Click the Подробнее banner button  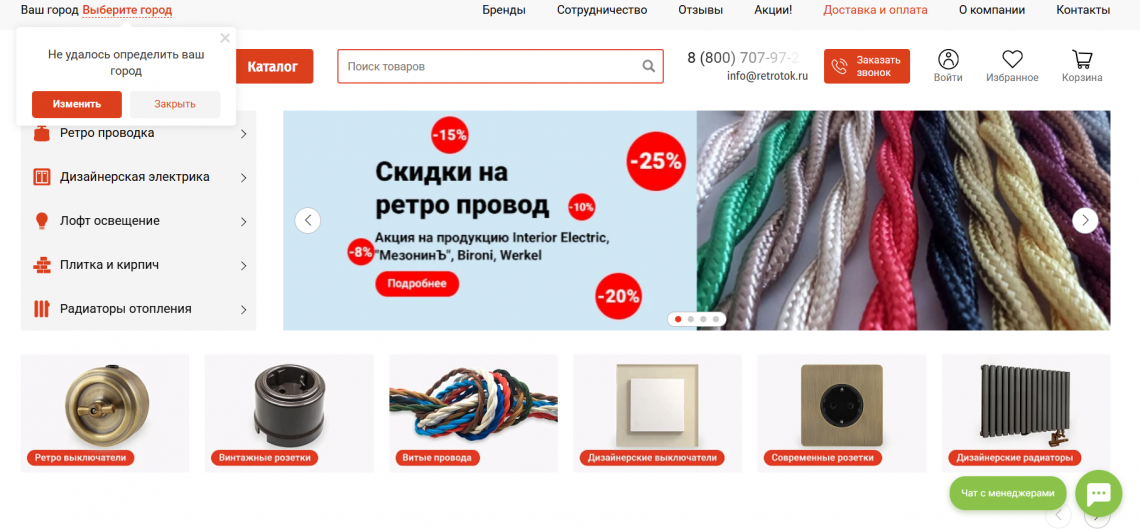pyautogui.click(x=417, y=283)
